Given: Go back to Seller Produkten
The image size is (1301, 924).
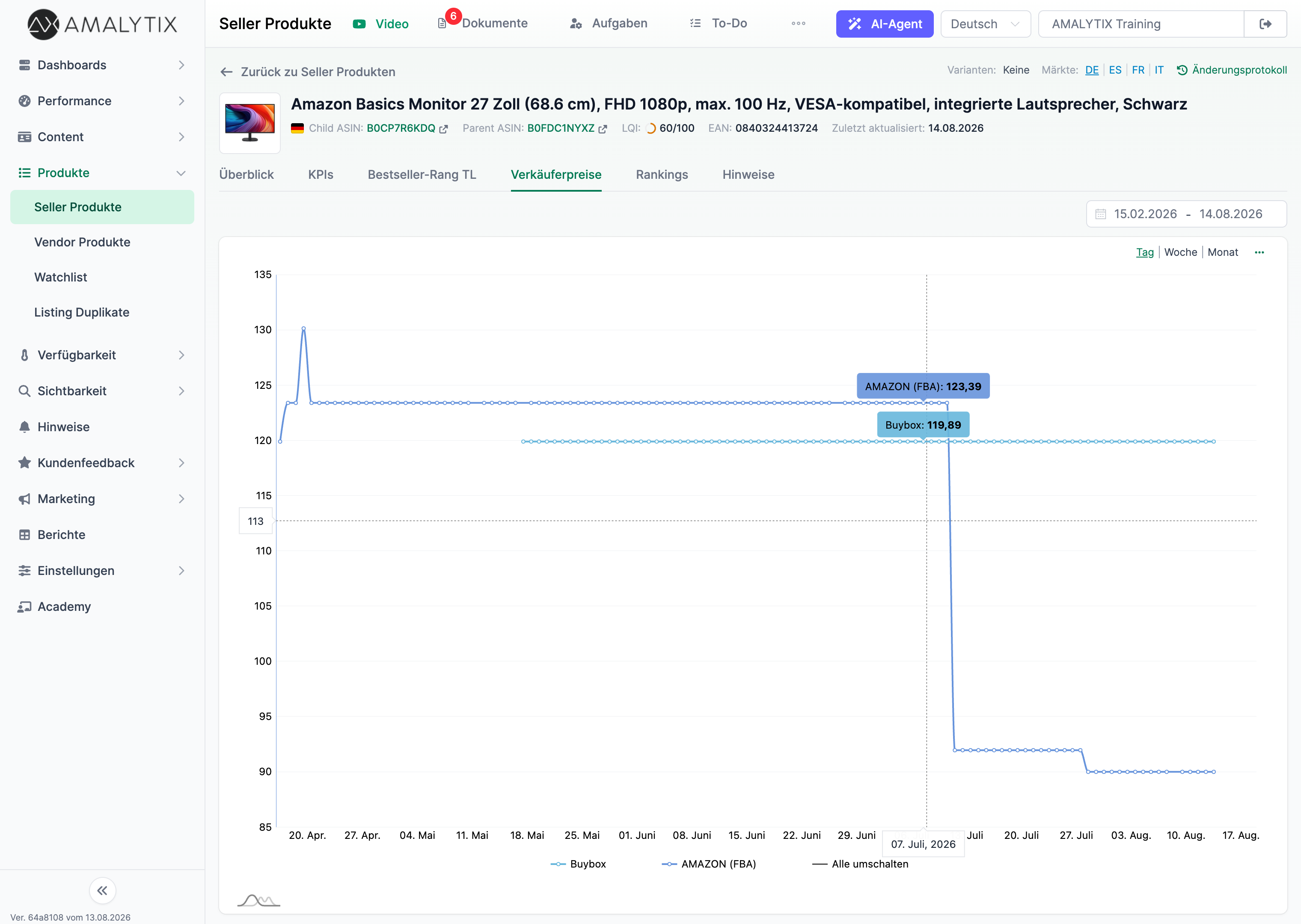Looking at the screenshot, I should click(x=307, y=72).
